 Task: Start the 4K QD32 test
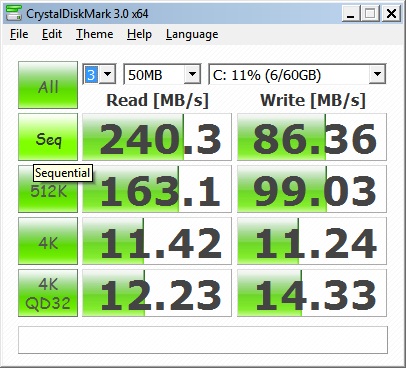pos(48,293)
